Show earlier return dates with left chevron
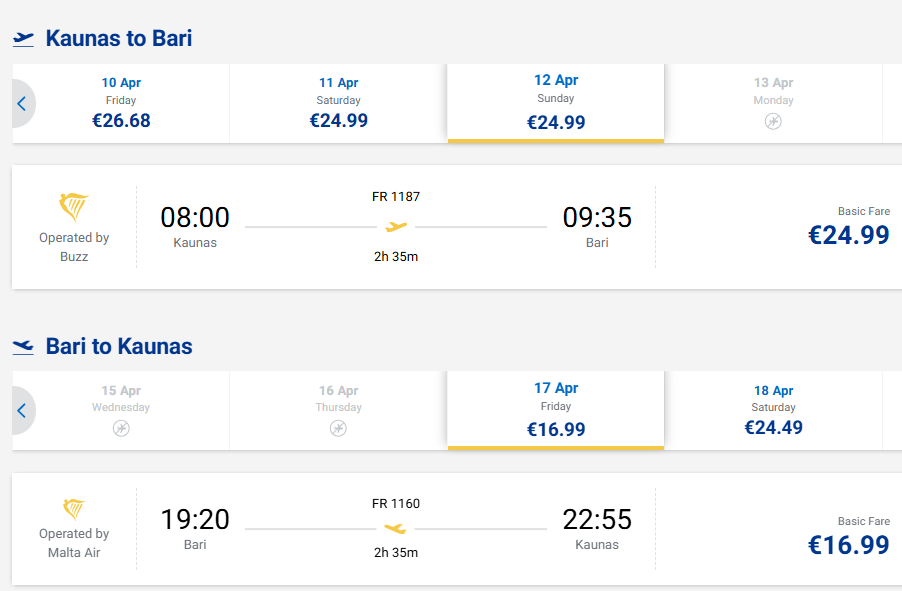Screen dimensions: 902x591 click(x=22, y=410)
